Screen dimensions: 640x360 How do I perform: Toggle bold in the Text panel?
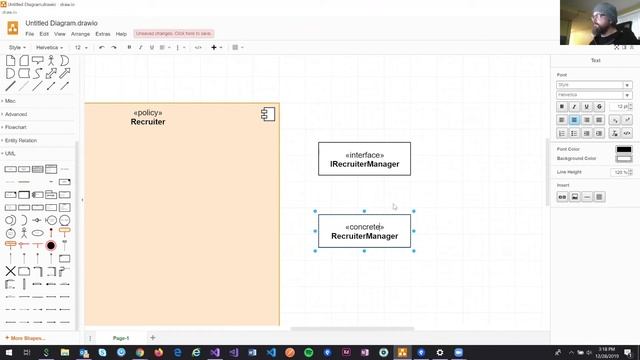[x=562, y=107]
